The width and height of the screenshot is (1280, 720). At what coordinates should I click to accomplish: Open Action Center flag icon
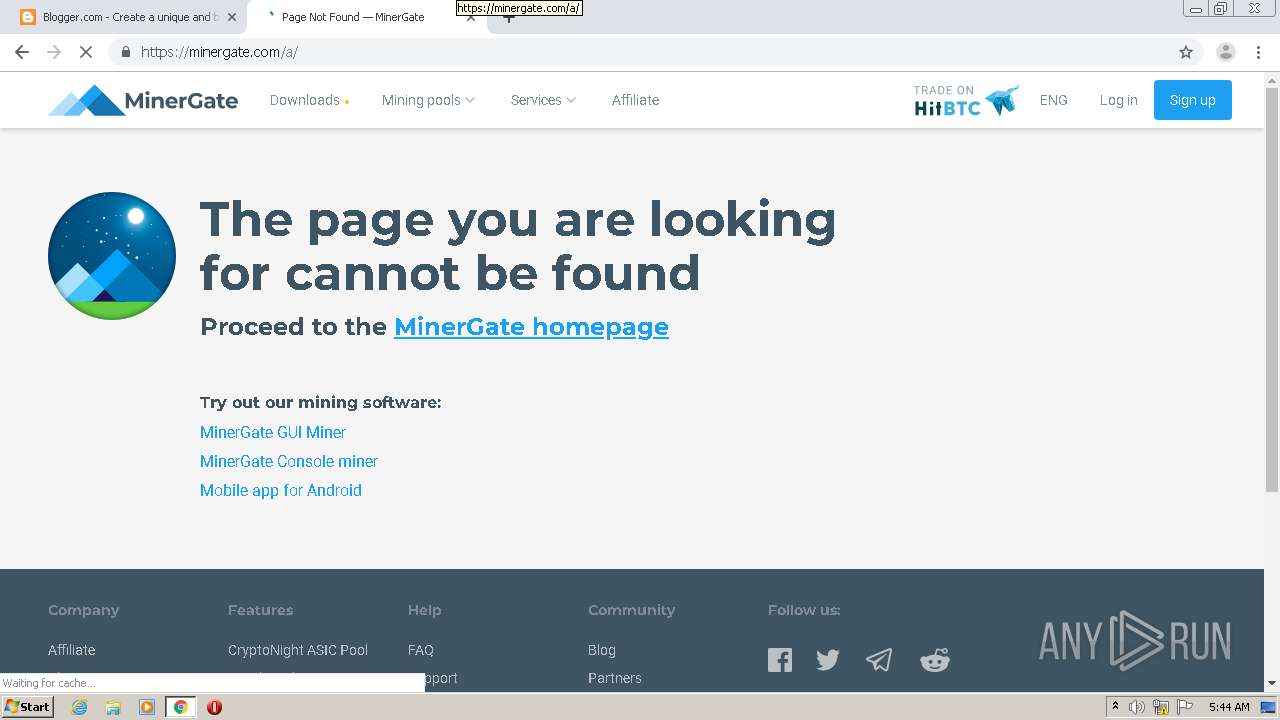click(x=1185, y=707)
